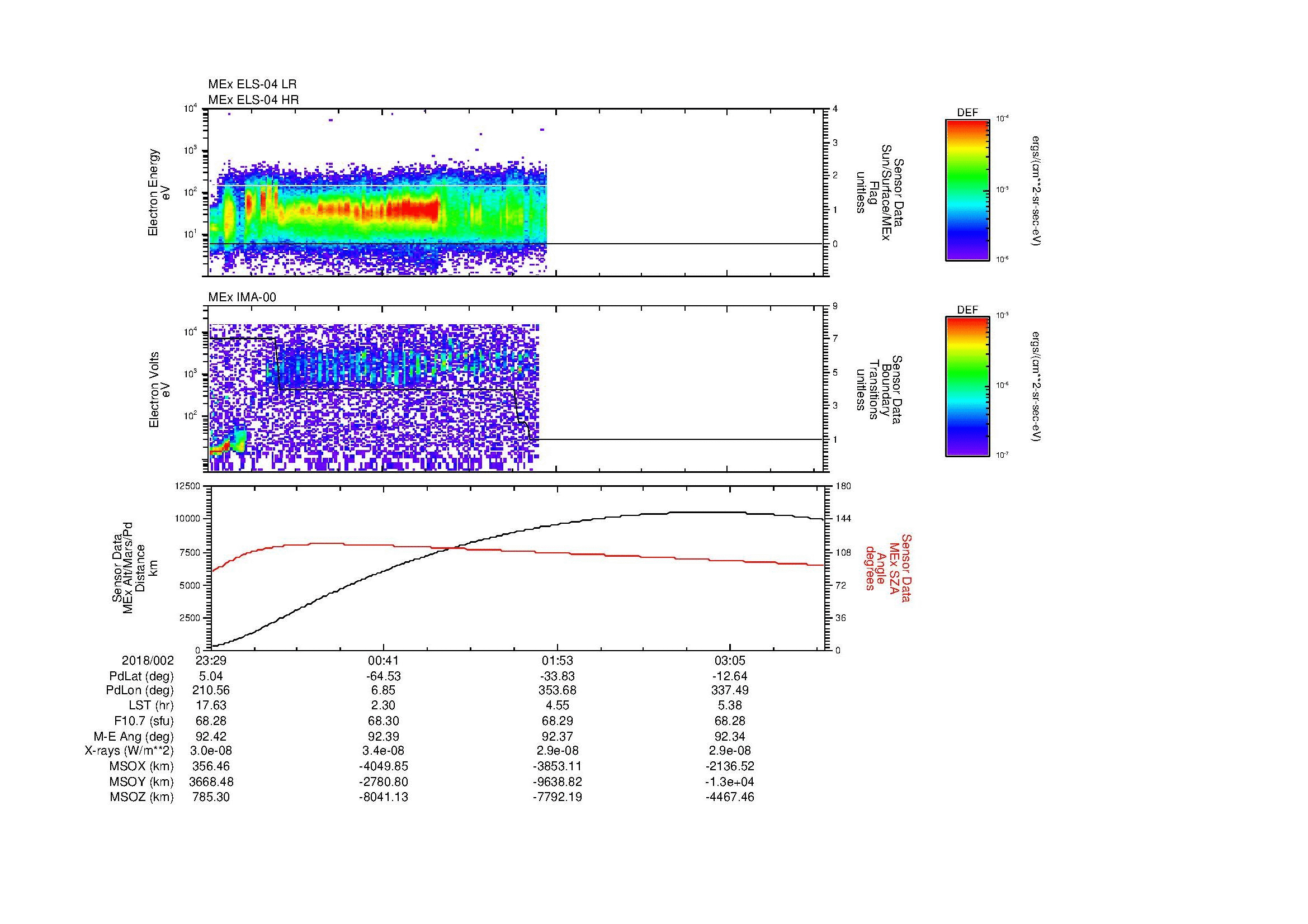Click the MSOY value '-1.3e+04'

tap(730, 782)
